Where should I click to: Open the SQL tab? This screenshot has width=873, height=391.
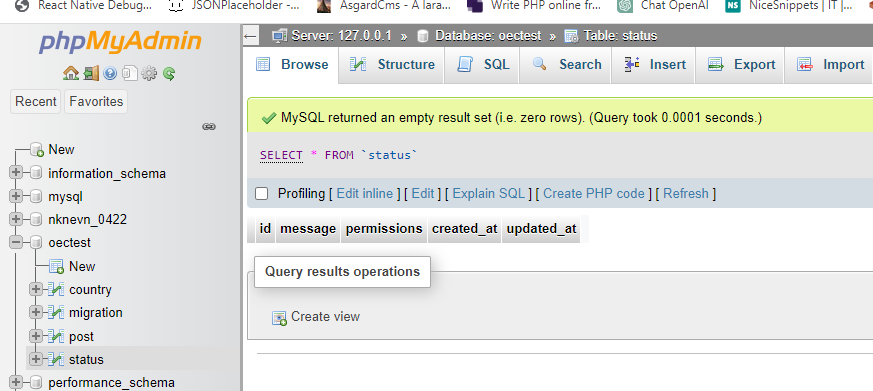[x=483, y=65]
